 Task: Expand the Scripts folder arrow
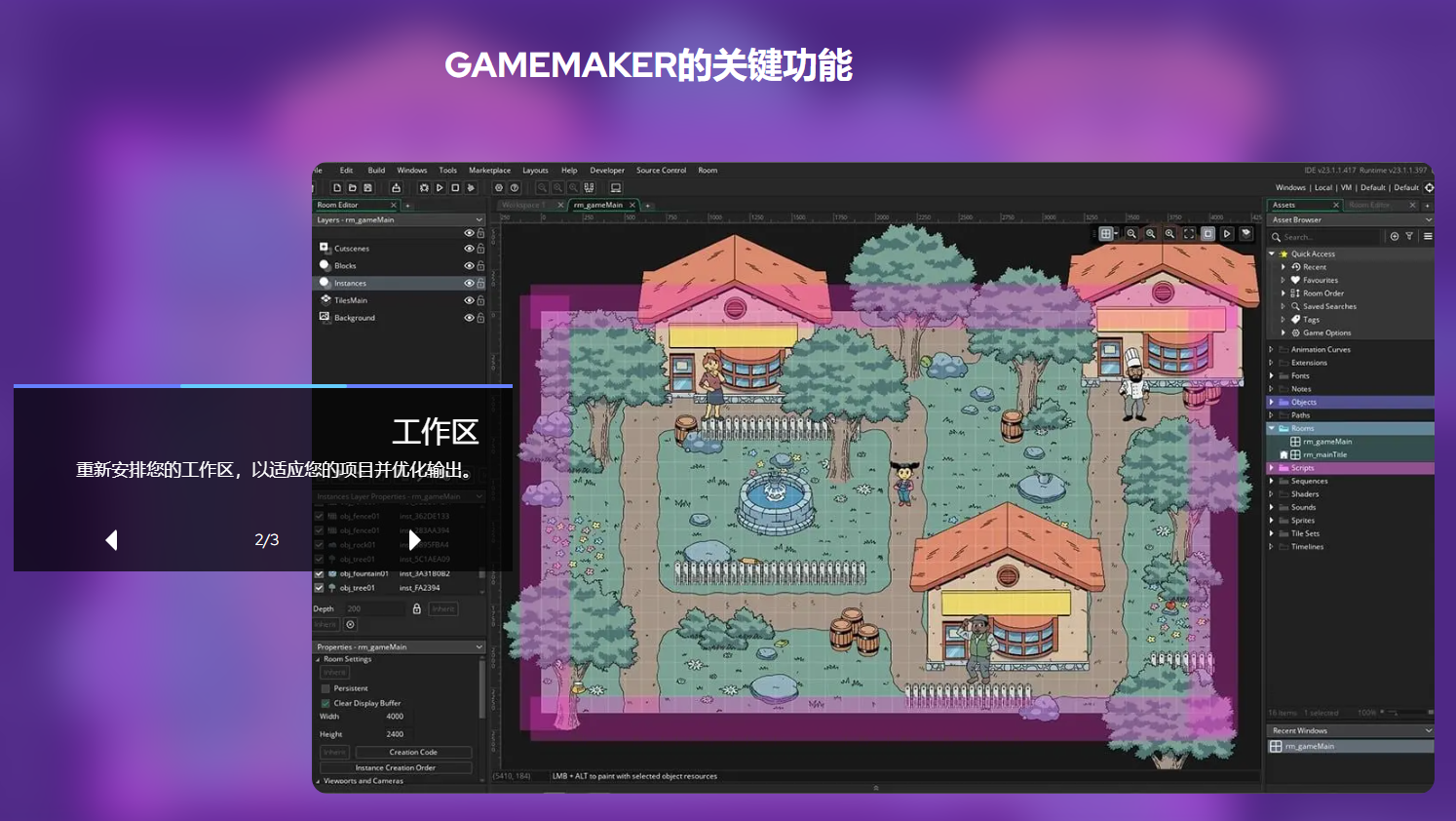coord(1272,468)
